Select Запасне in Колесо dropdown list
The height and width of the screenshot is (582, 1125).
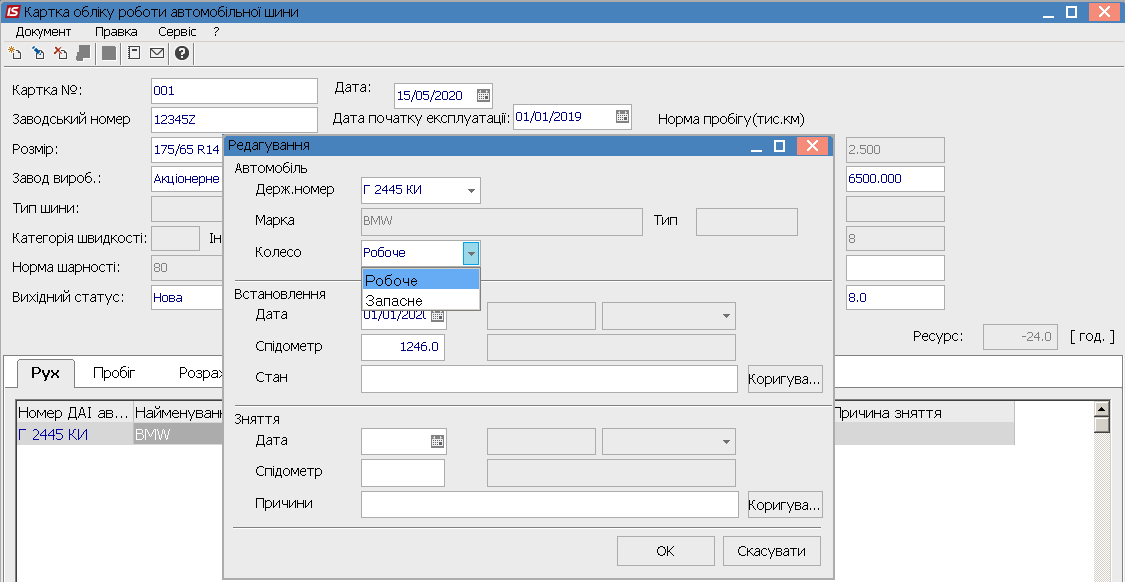point(420,300)
